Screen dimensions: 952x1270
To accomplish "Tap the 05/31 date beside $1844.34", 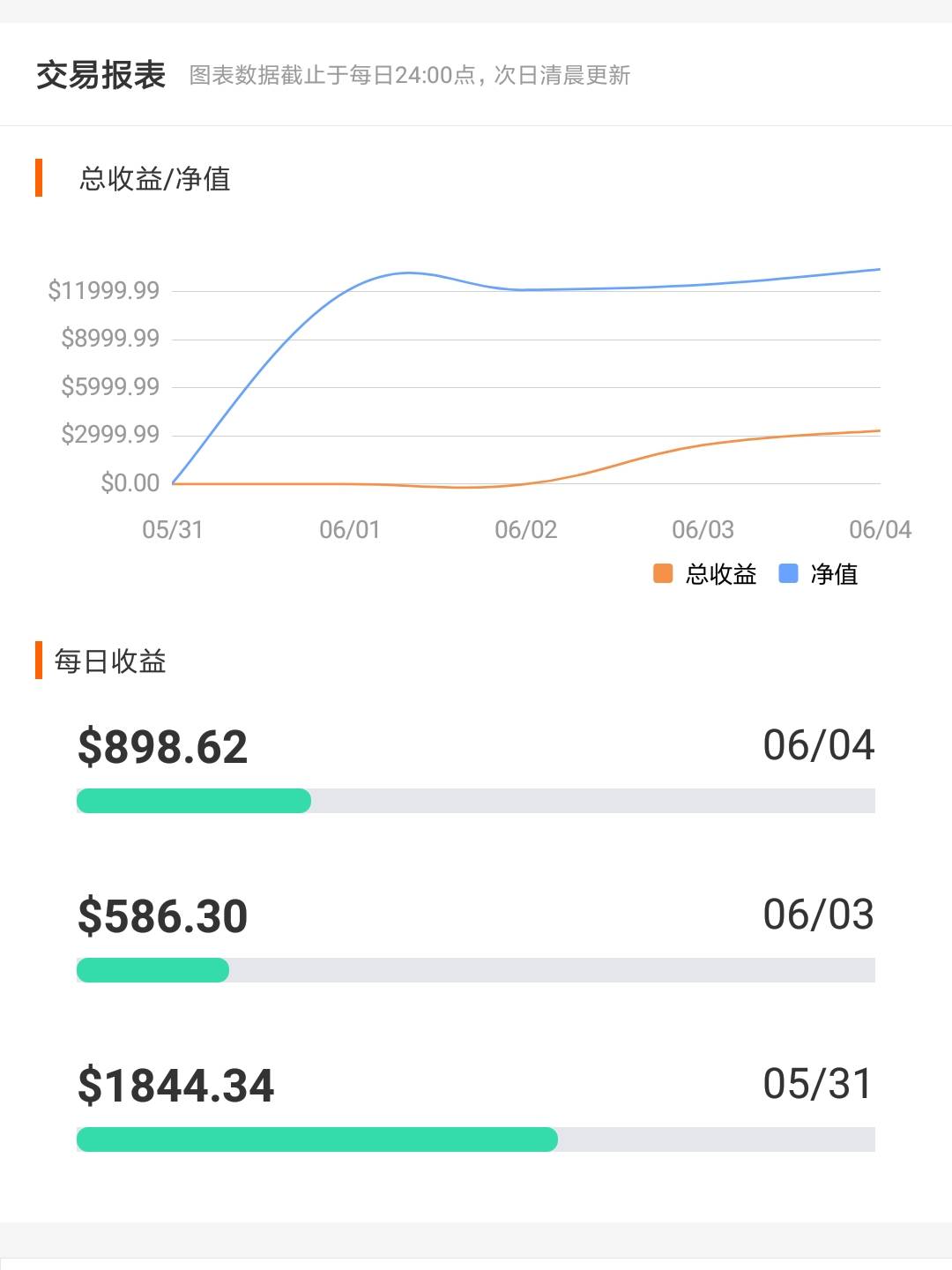I will (817, 1084).
